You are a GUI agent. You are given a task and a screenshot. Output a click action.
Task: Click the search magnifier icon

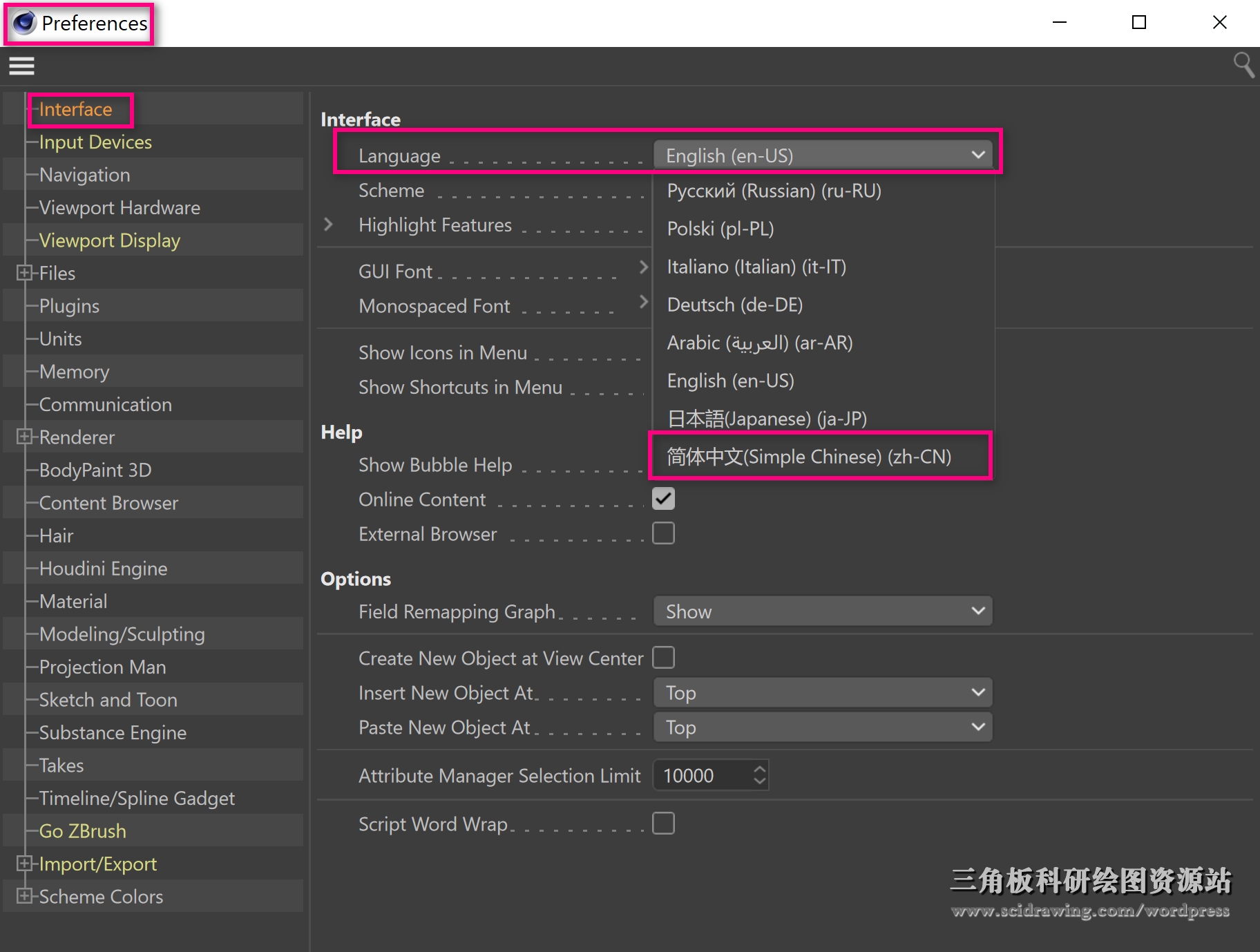[x=1243, y=66]
